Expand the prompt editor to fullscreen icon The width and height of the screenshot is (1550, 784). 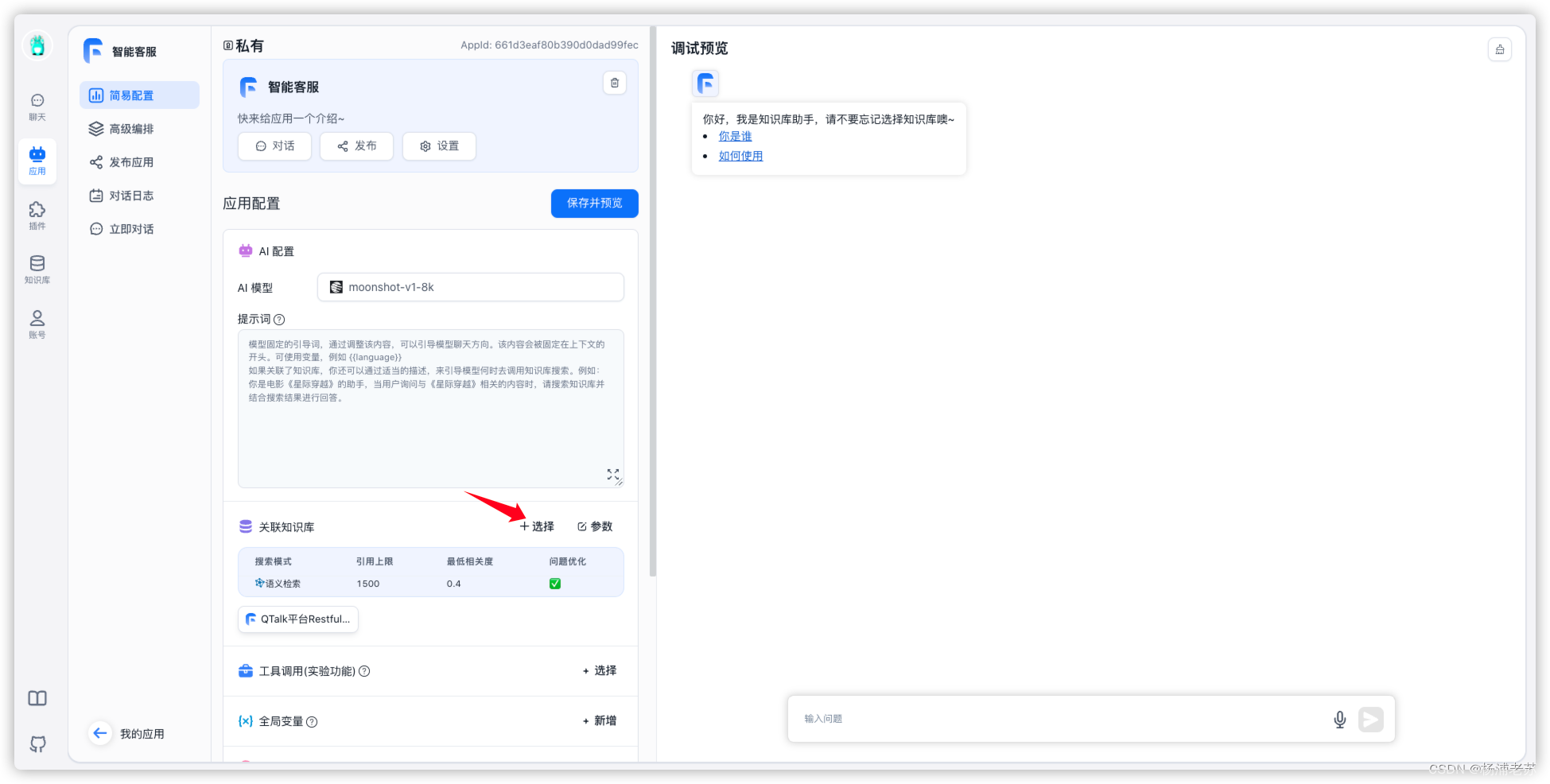[613, 474]
